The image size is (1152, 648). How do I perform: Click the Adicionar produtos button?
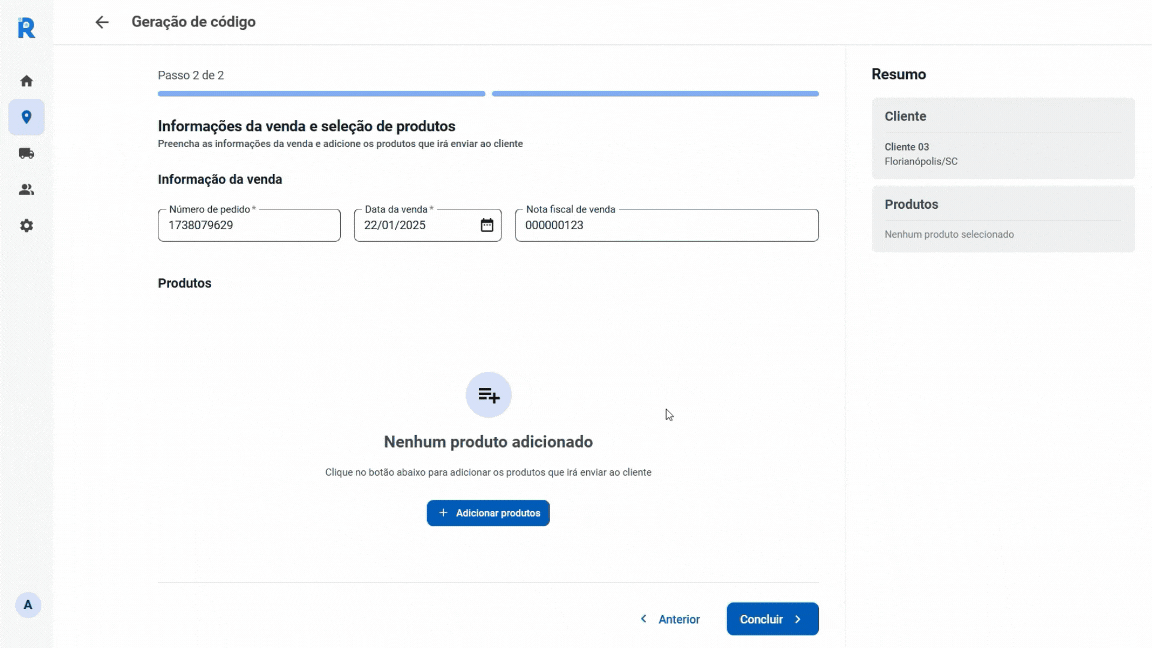[489, 513]
